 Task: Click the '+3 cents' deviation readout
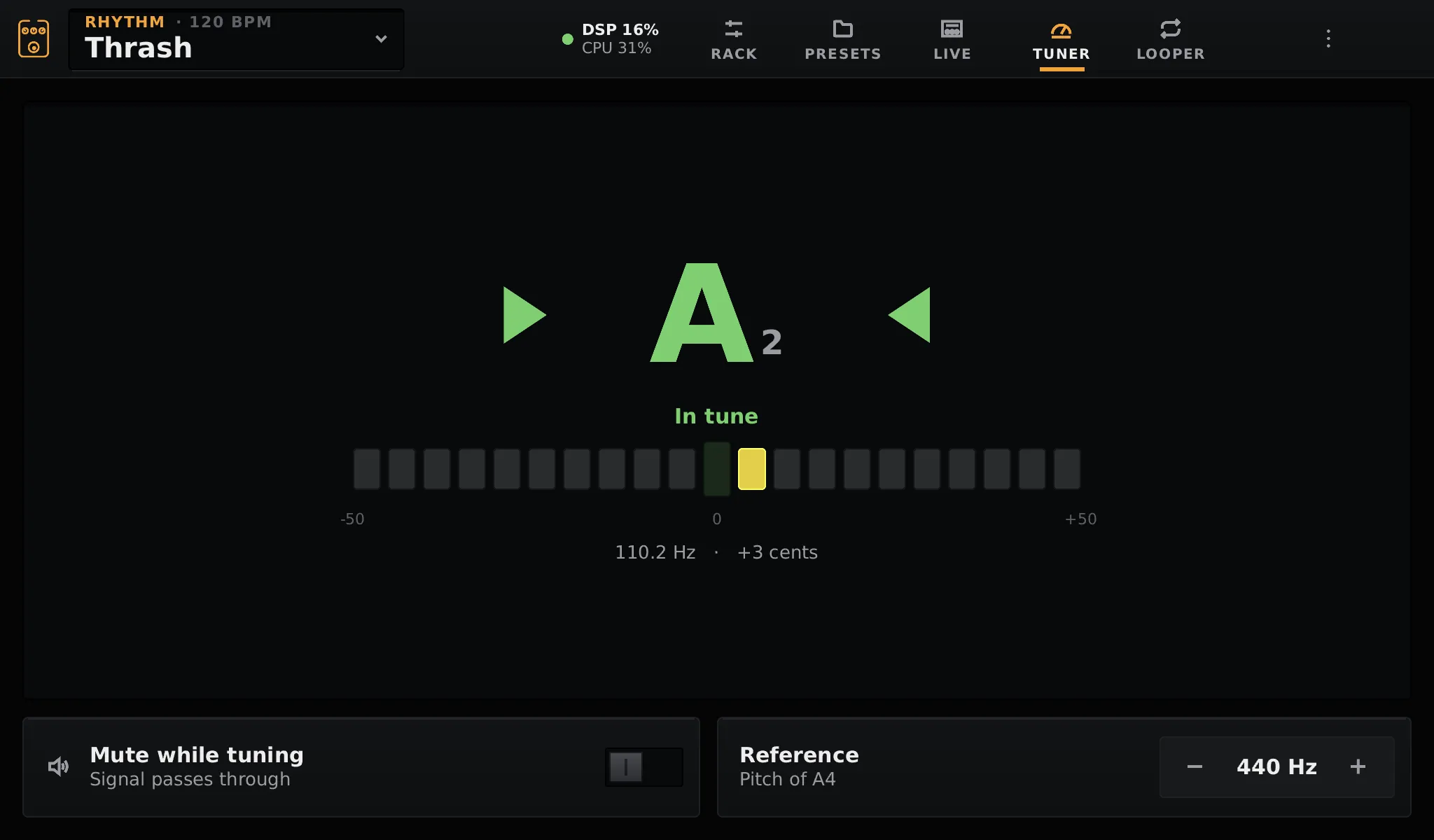[x=777, y=552]
